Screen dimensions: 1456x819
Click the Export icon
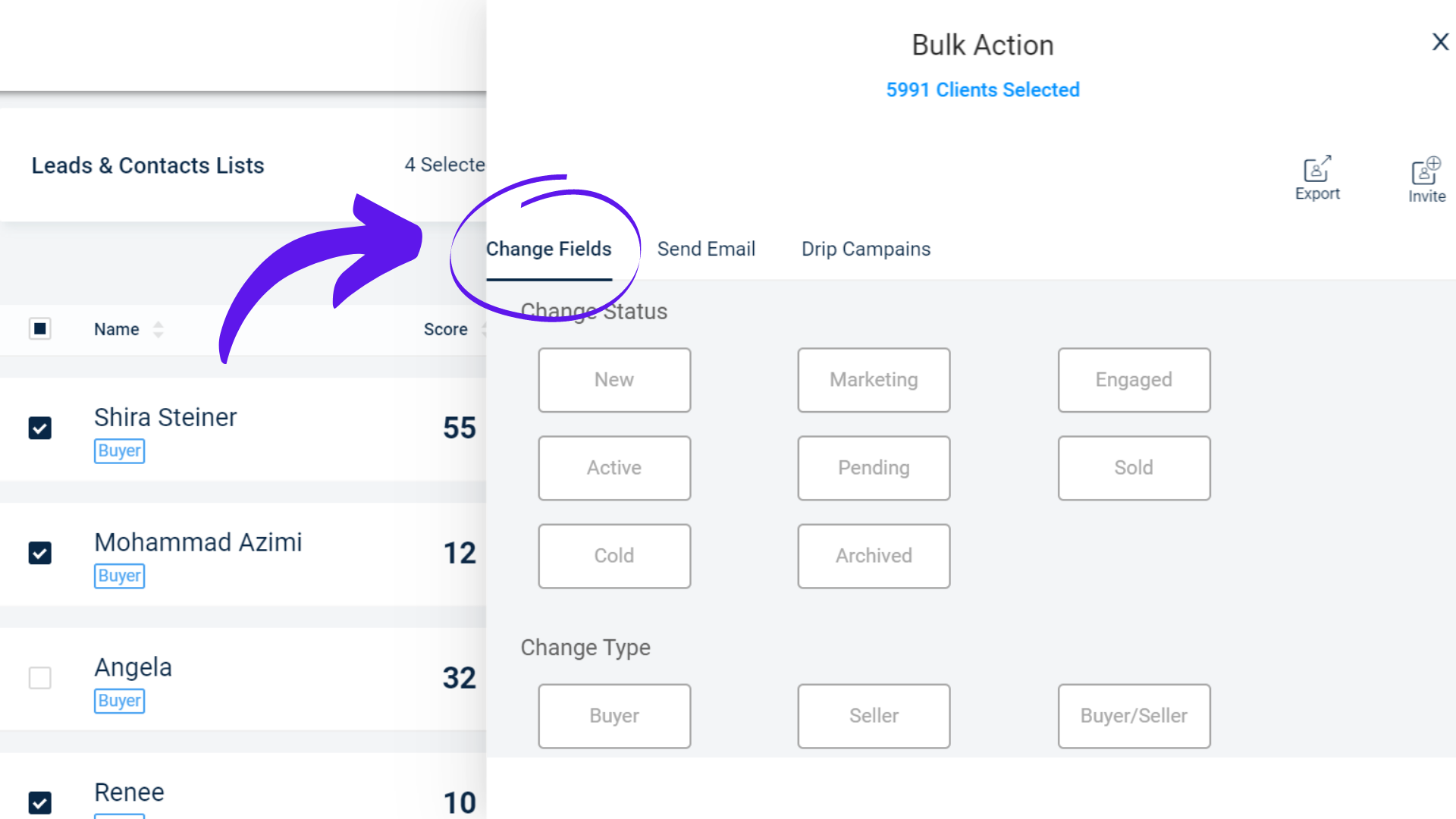click(x=1317, y=168)
